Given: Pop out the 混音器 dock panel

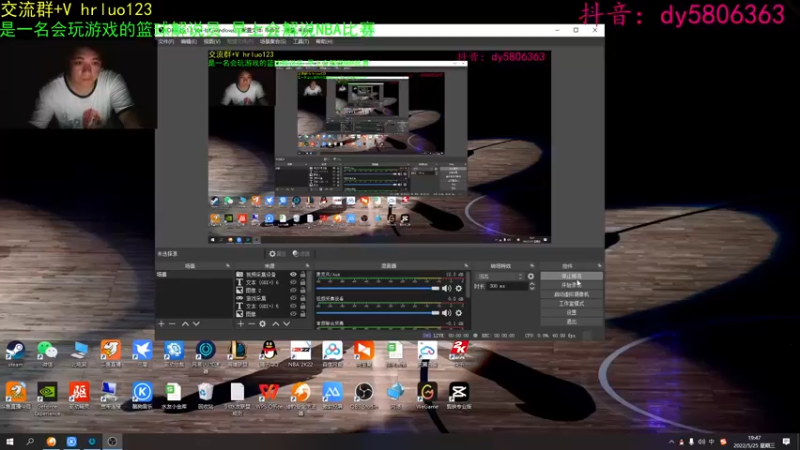Looking at the screenshot, I should pos(466,266).
